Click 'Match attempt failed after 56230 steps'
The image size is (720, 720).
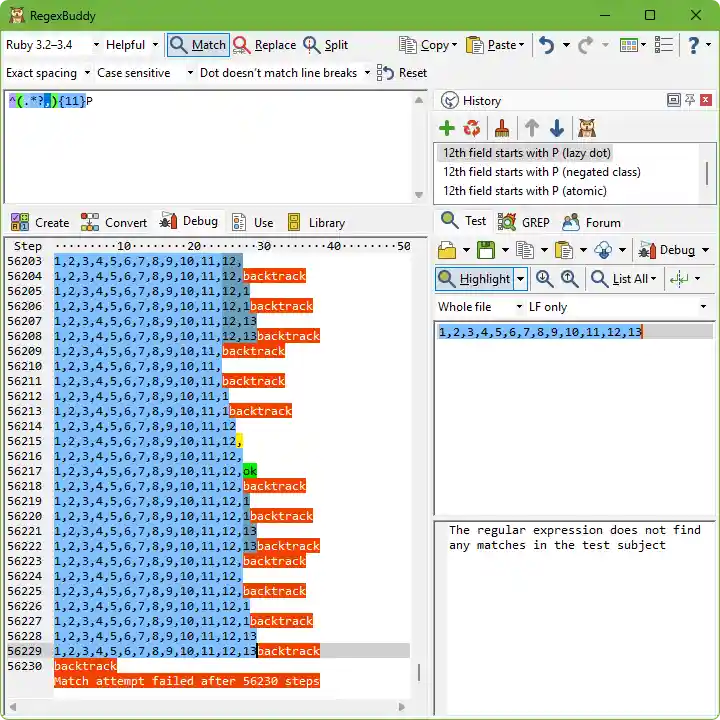[187, 681]
